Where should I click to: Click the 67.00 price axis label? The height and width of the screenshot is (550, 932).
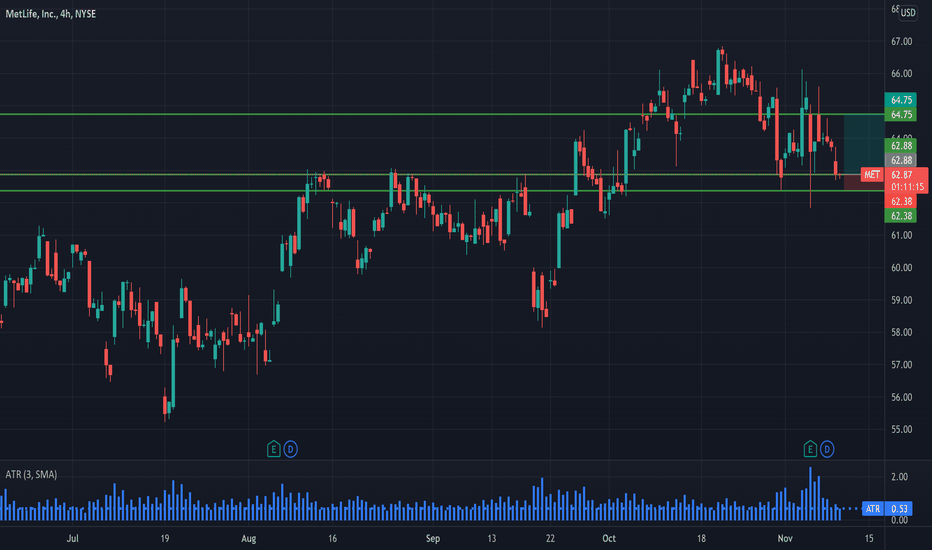901,41
